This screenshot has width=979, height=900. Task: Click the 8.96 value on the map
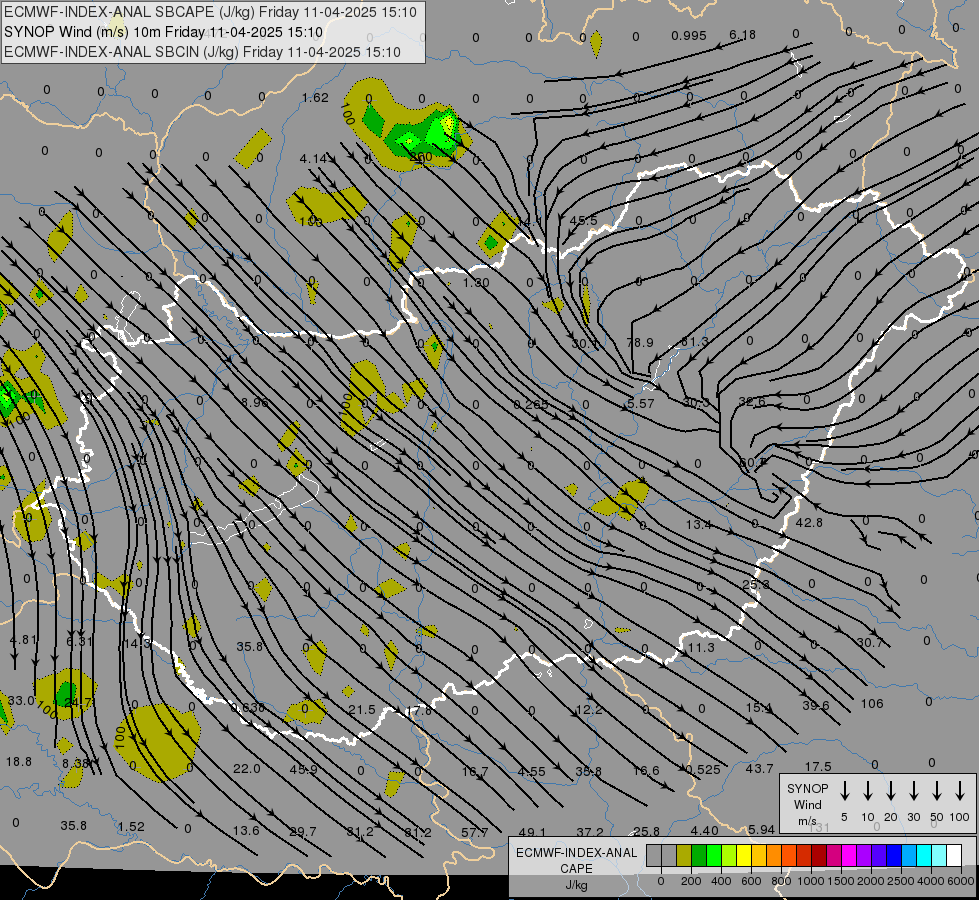[255, 402]
